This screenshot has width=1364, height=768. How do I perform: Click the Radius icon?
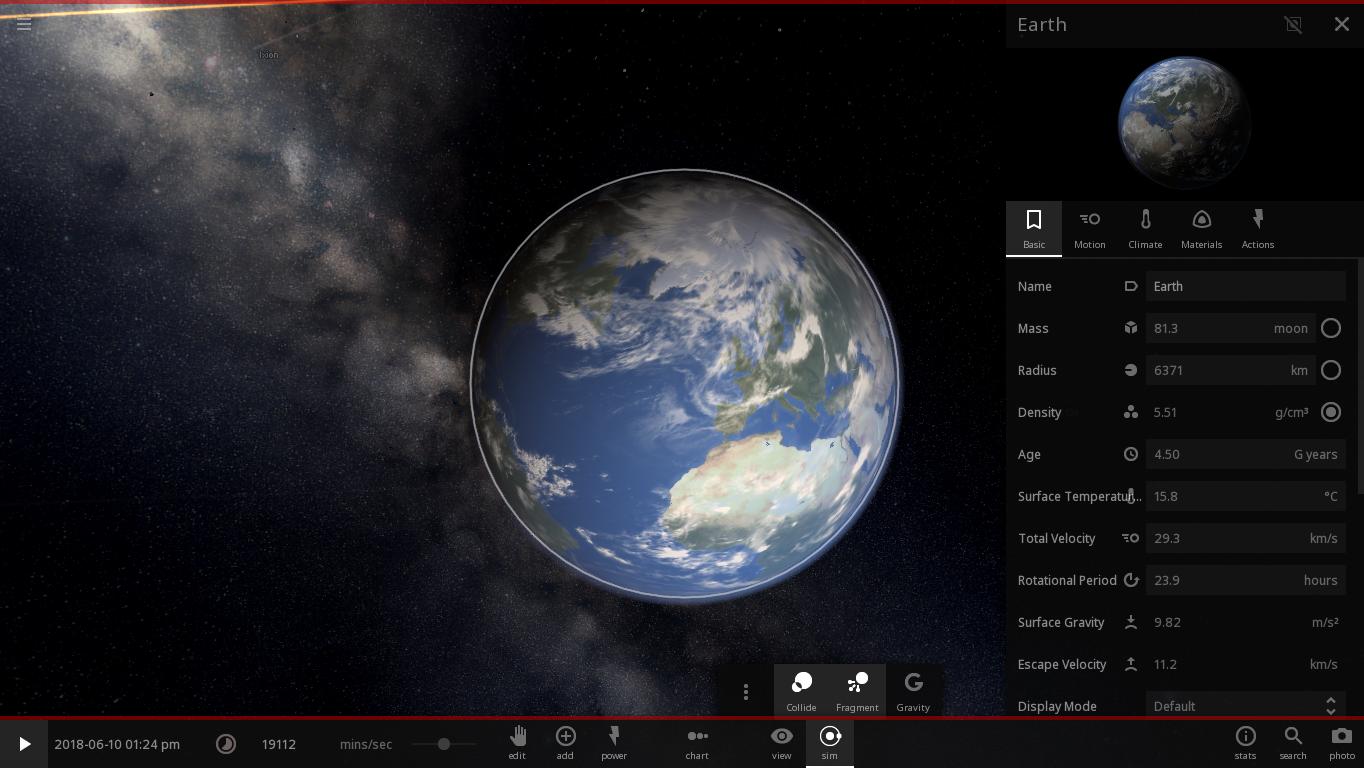1131,370
